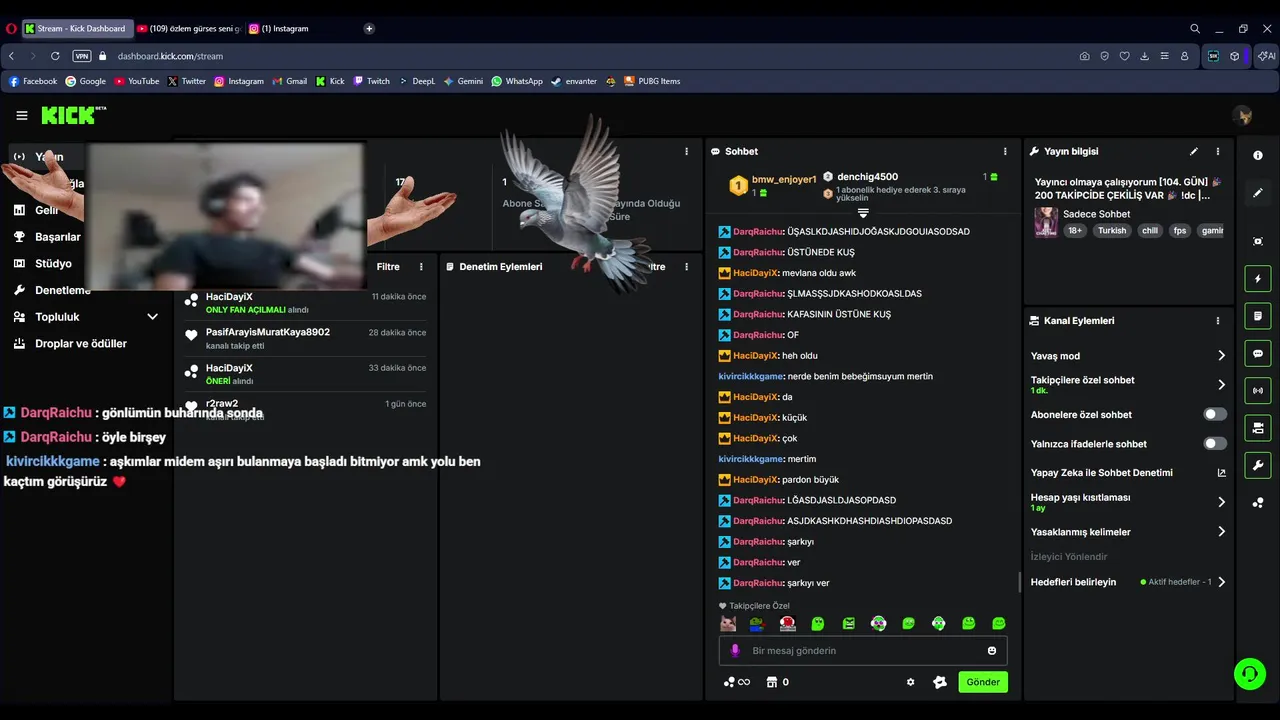This screenshot has width=1280, height=720.
Task: Toggle the channel actions icon in the right sidebar
Action: [1258, 428]
